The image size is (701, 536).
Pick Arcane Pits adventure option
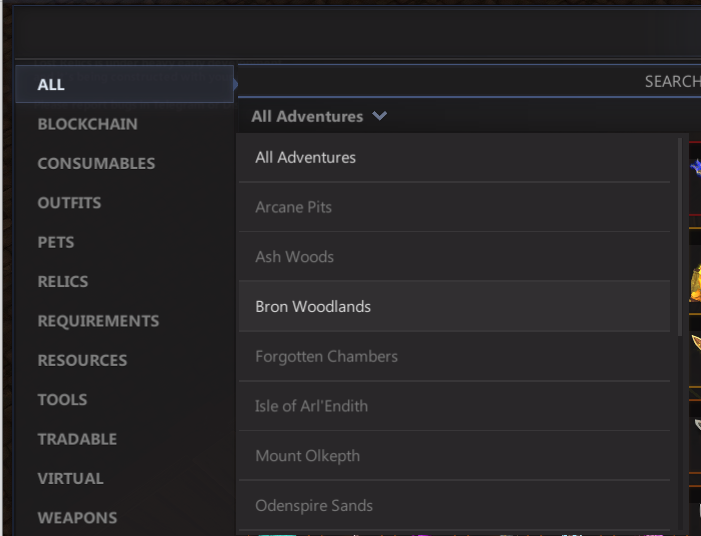coord(293,207)
